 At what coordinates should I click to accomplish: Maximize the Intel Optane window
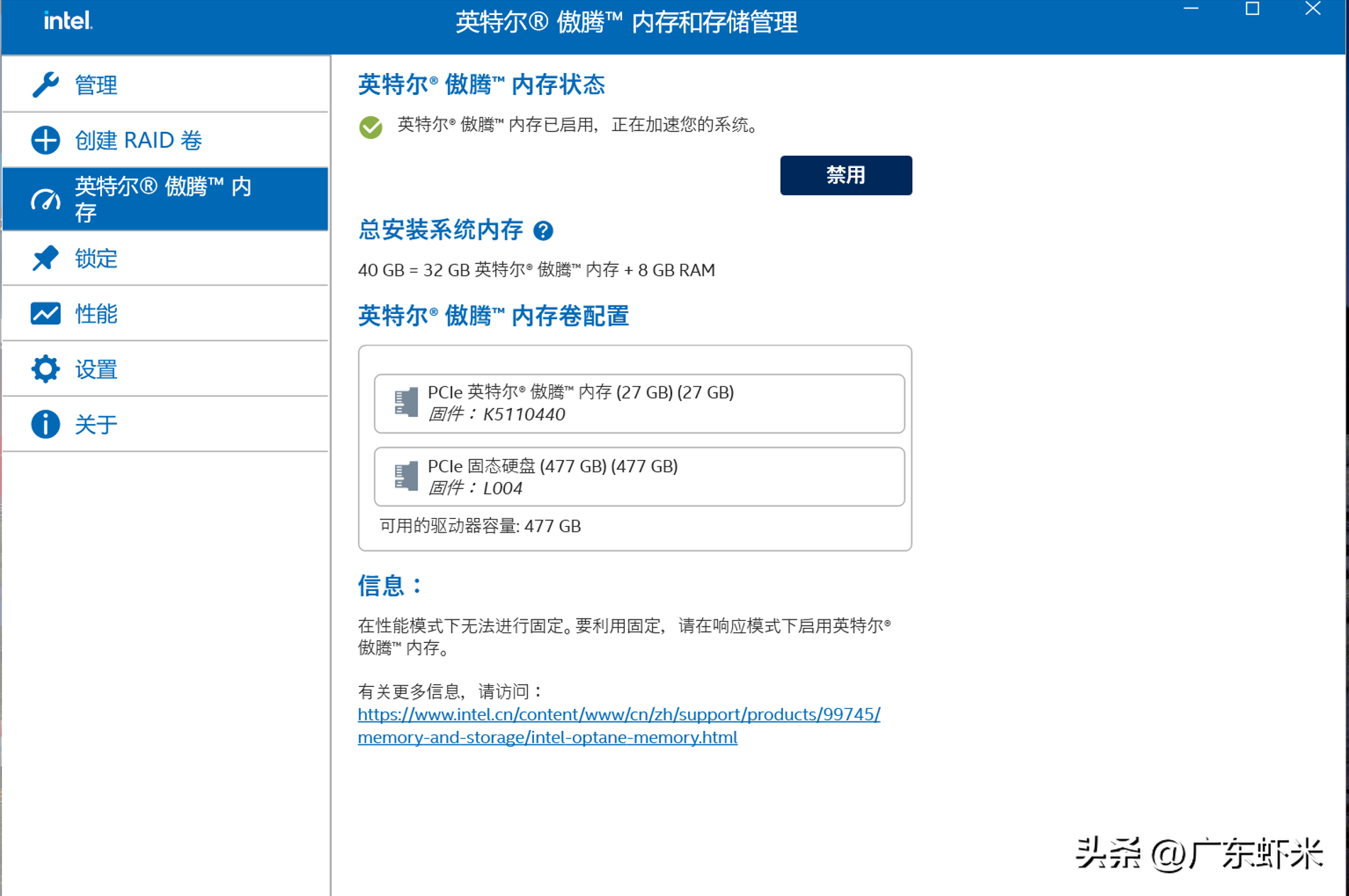point(1253,9)
